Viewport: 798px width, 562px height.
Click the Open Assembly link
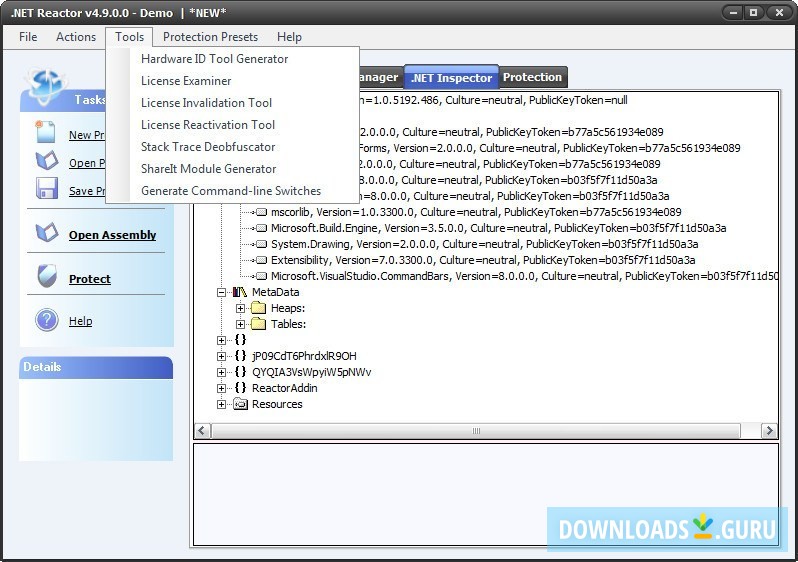(112, 235)
